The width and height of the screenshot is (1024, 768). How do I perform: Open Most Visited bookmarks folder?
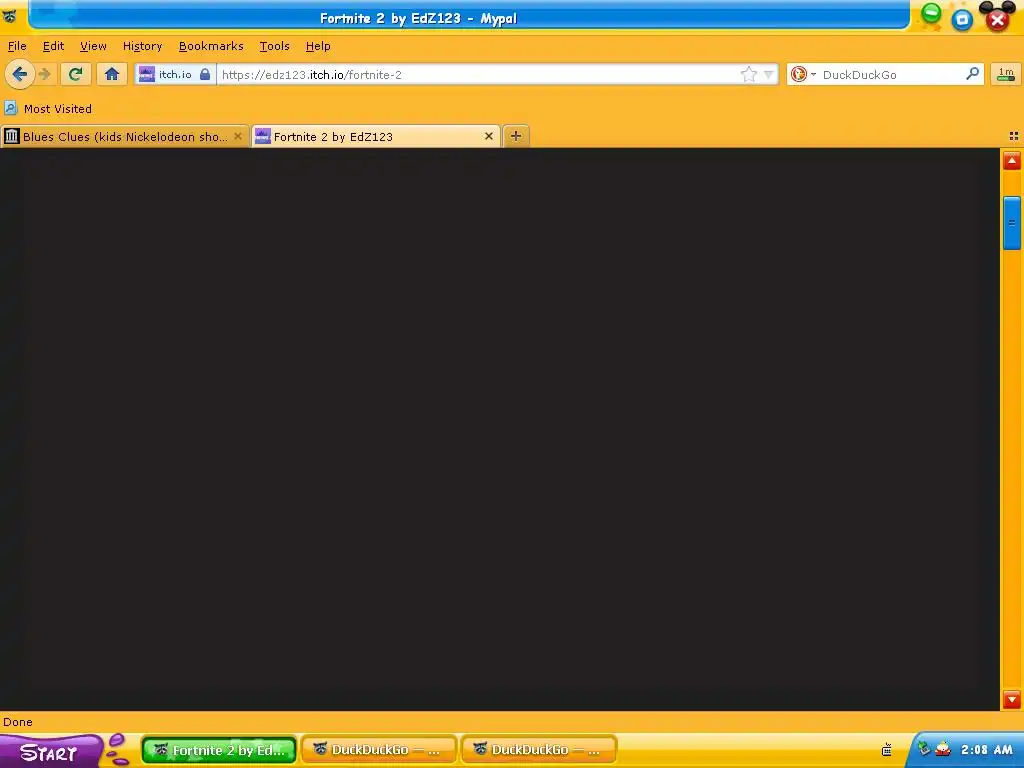click(48, 108)
